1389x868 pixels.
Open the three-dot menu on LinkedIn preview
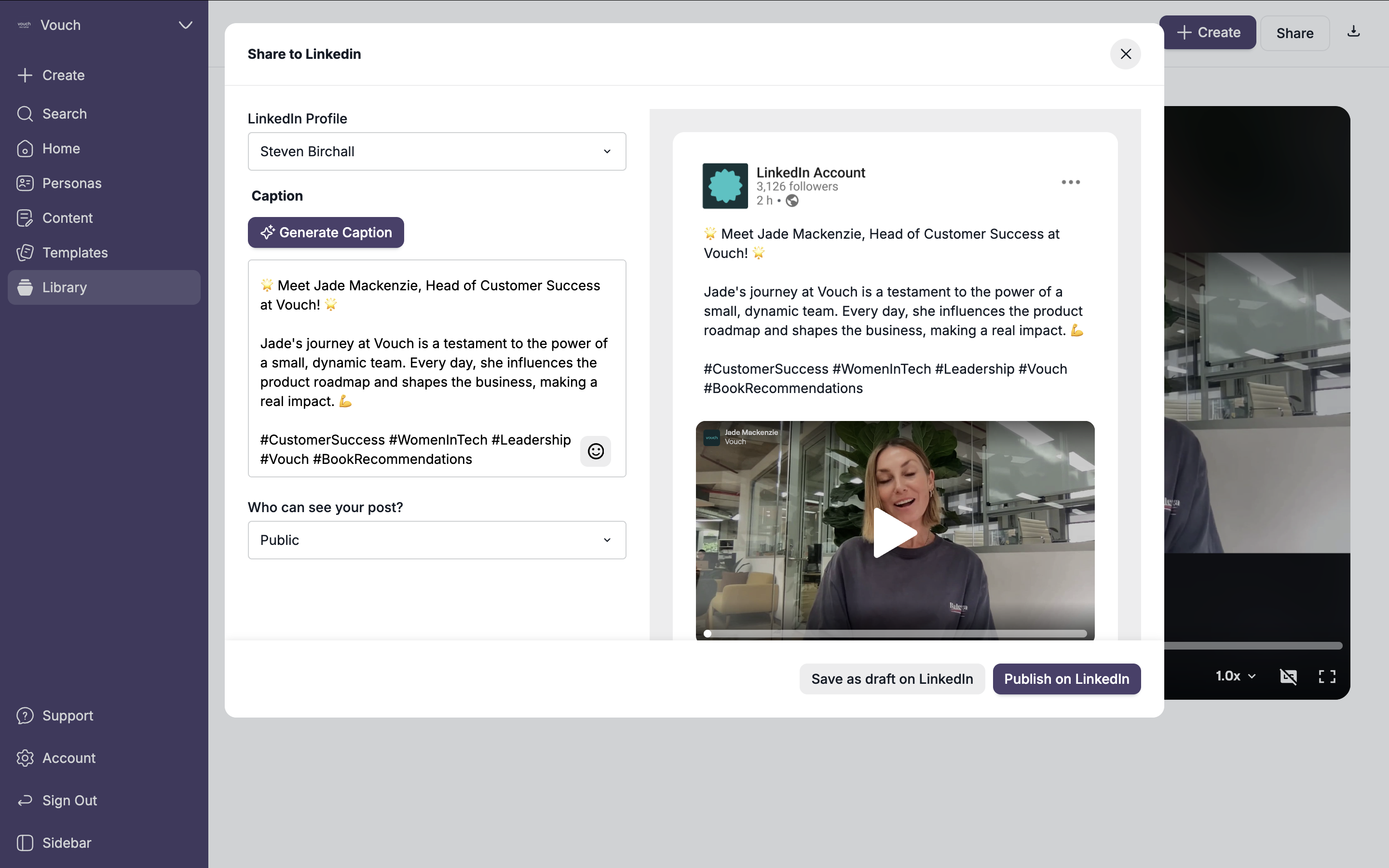1071,182
